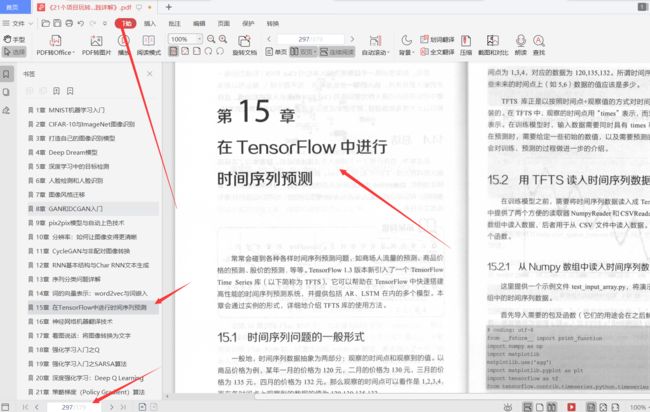Click the undo arrow icon
Image resolution: width=650 pixels, height=412 pixels.
(81, 24)
